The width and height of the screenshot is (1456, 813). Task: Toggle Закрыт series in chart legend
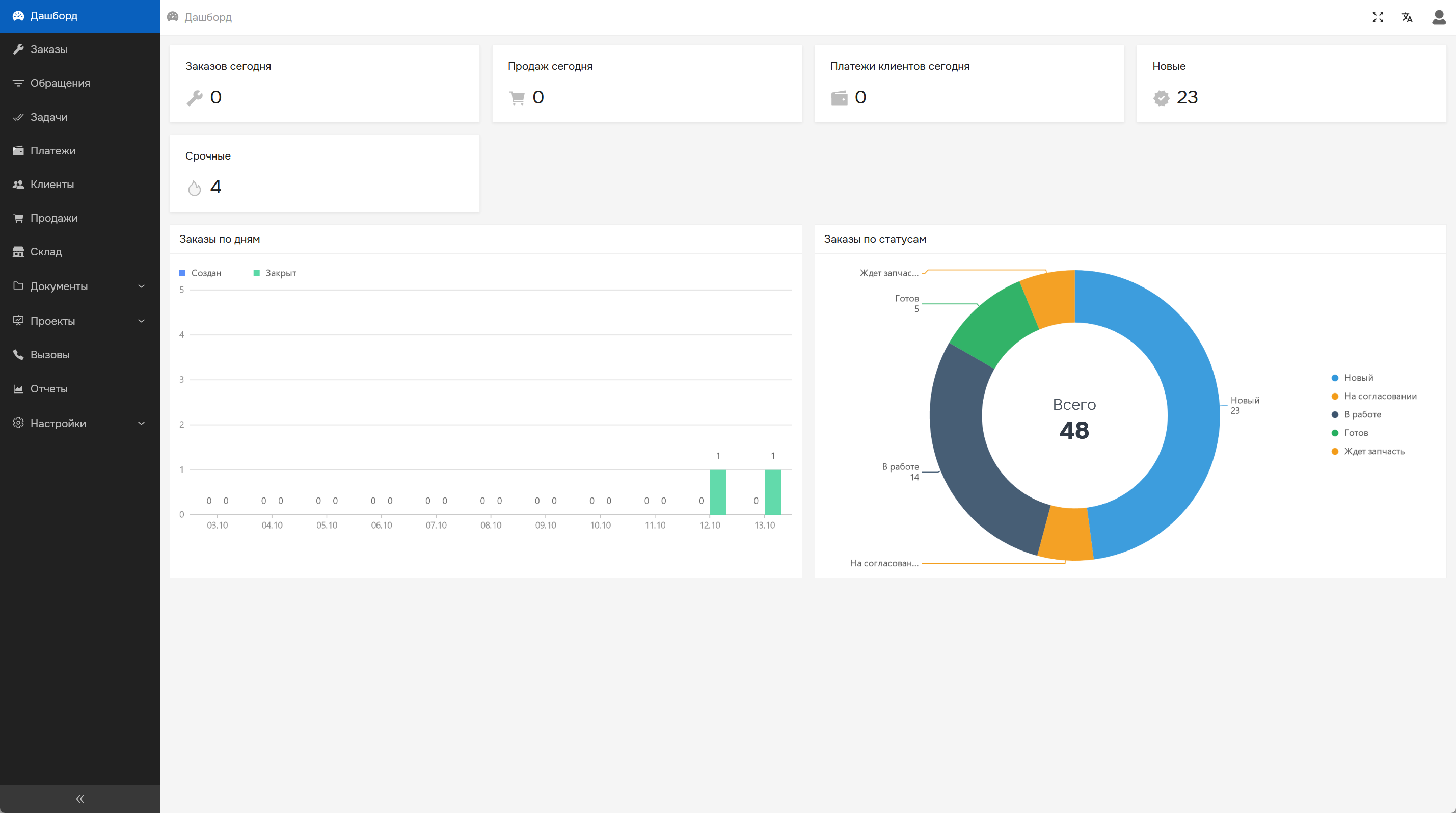275,273
